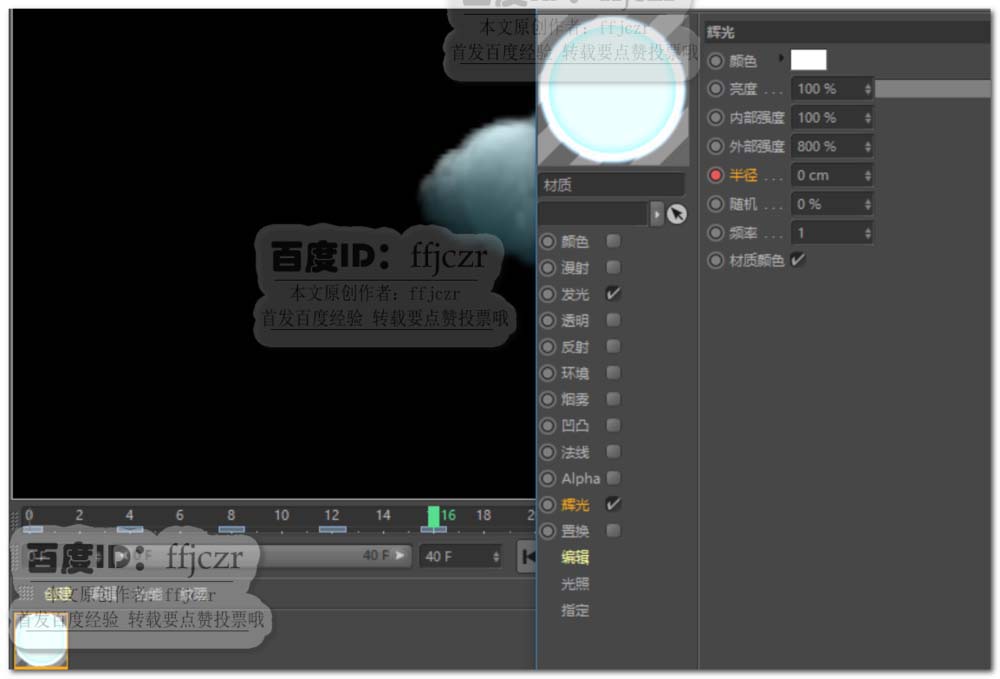Click the keyframe dot beside 漫射 channel

tap(548, 268)
